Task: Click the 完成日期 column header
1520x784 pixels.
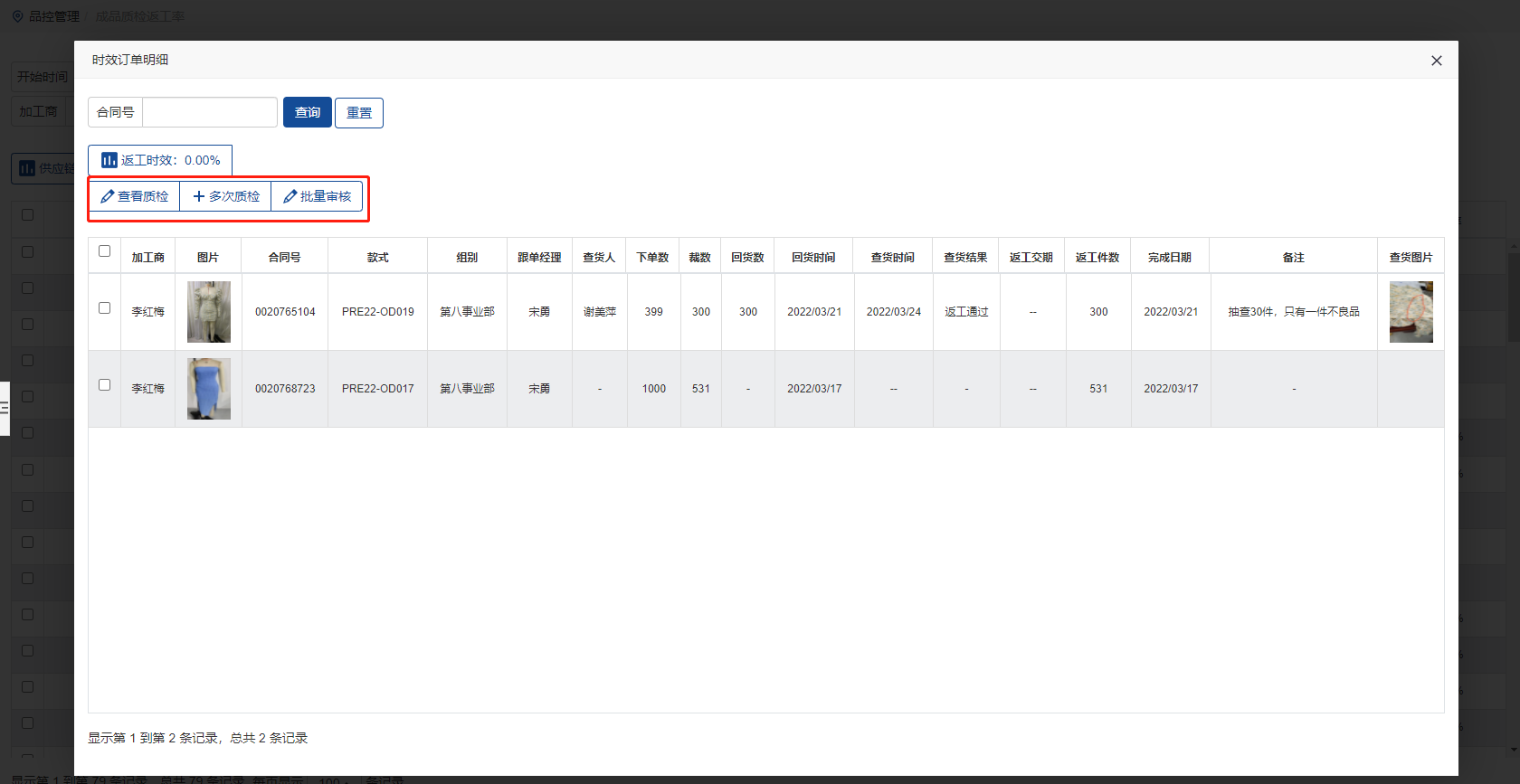Action: tap(1171, 258)
